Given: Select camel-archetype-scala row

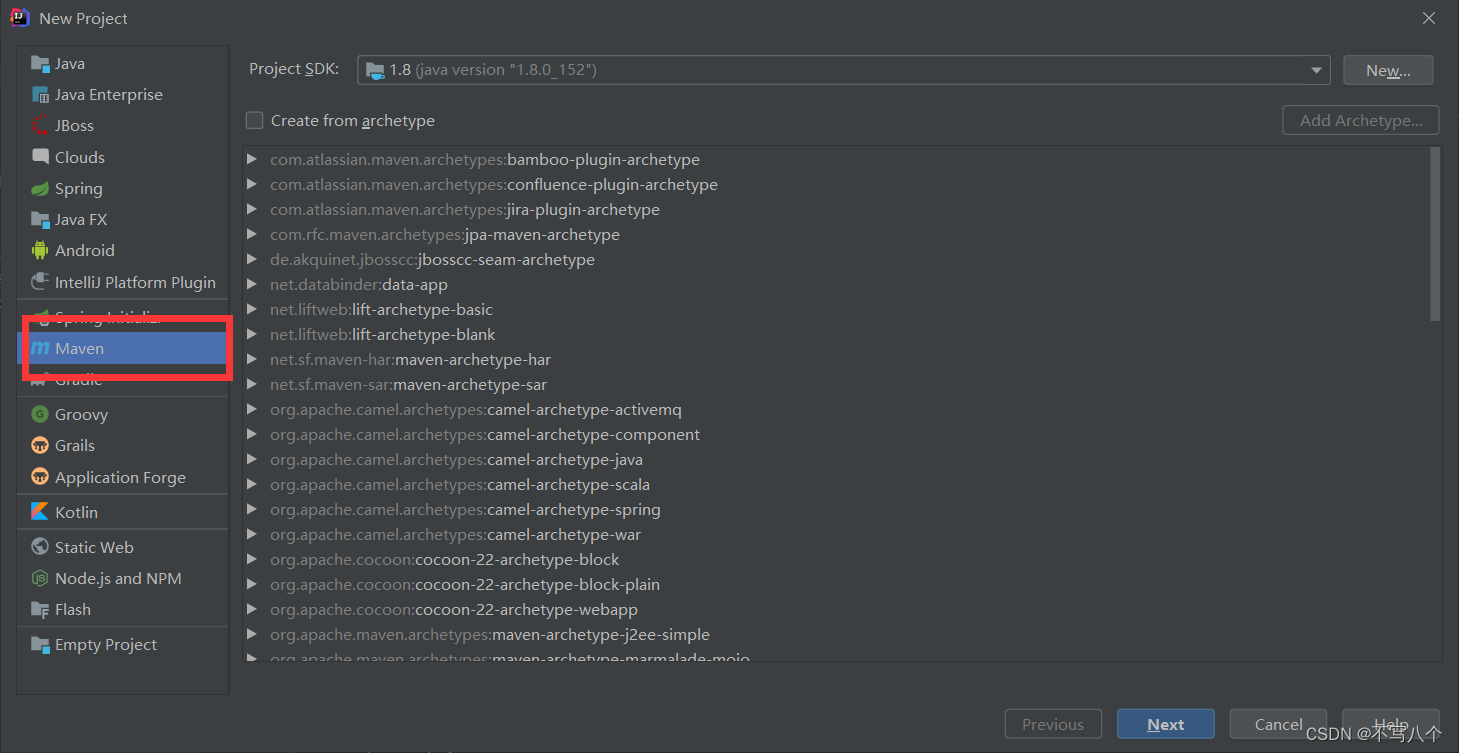Looking at the screenshot, I should (x=835, y=485).
